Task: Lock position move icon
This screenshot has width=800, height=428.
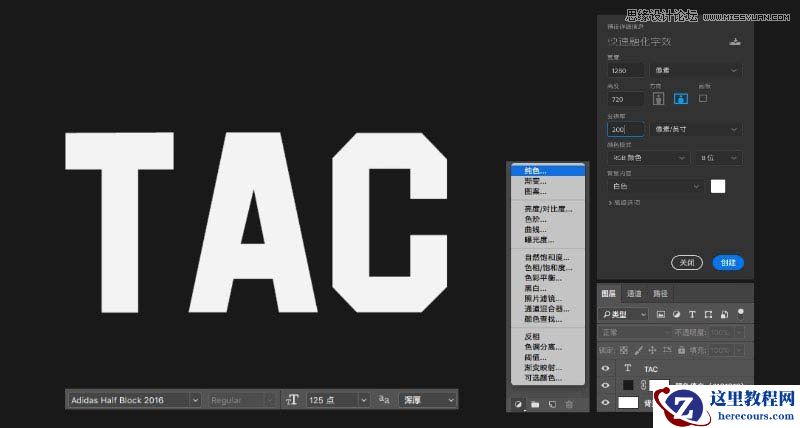Action: pyautogui.click(x=653, y=350)
